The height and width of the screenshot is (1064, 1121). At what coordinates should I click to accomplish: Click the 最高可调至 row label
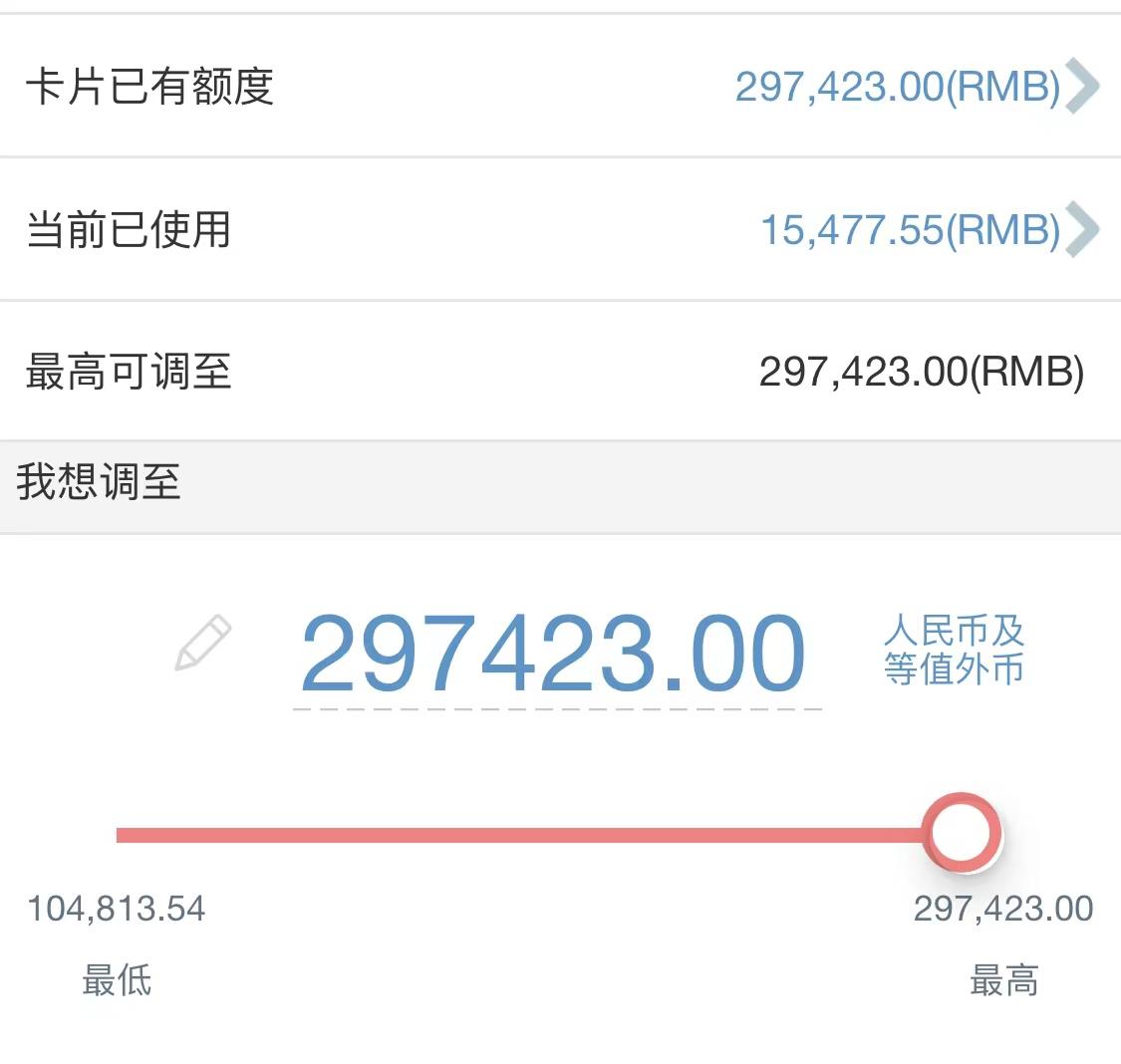[x=129, y=372]
